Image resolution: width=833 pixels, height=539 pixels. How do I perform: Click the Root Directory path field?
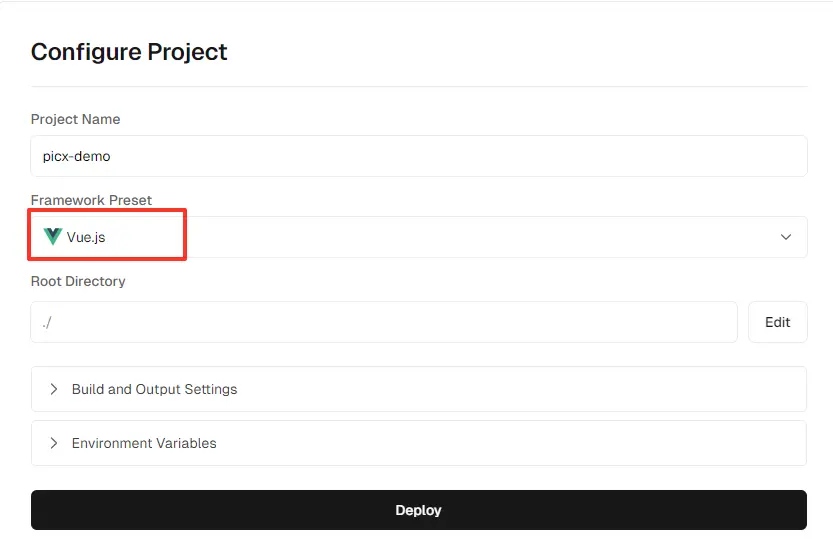tap(384, 322)
